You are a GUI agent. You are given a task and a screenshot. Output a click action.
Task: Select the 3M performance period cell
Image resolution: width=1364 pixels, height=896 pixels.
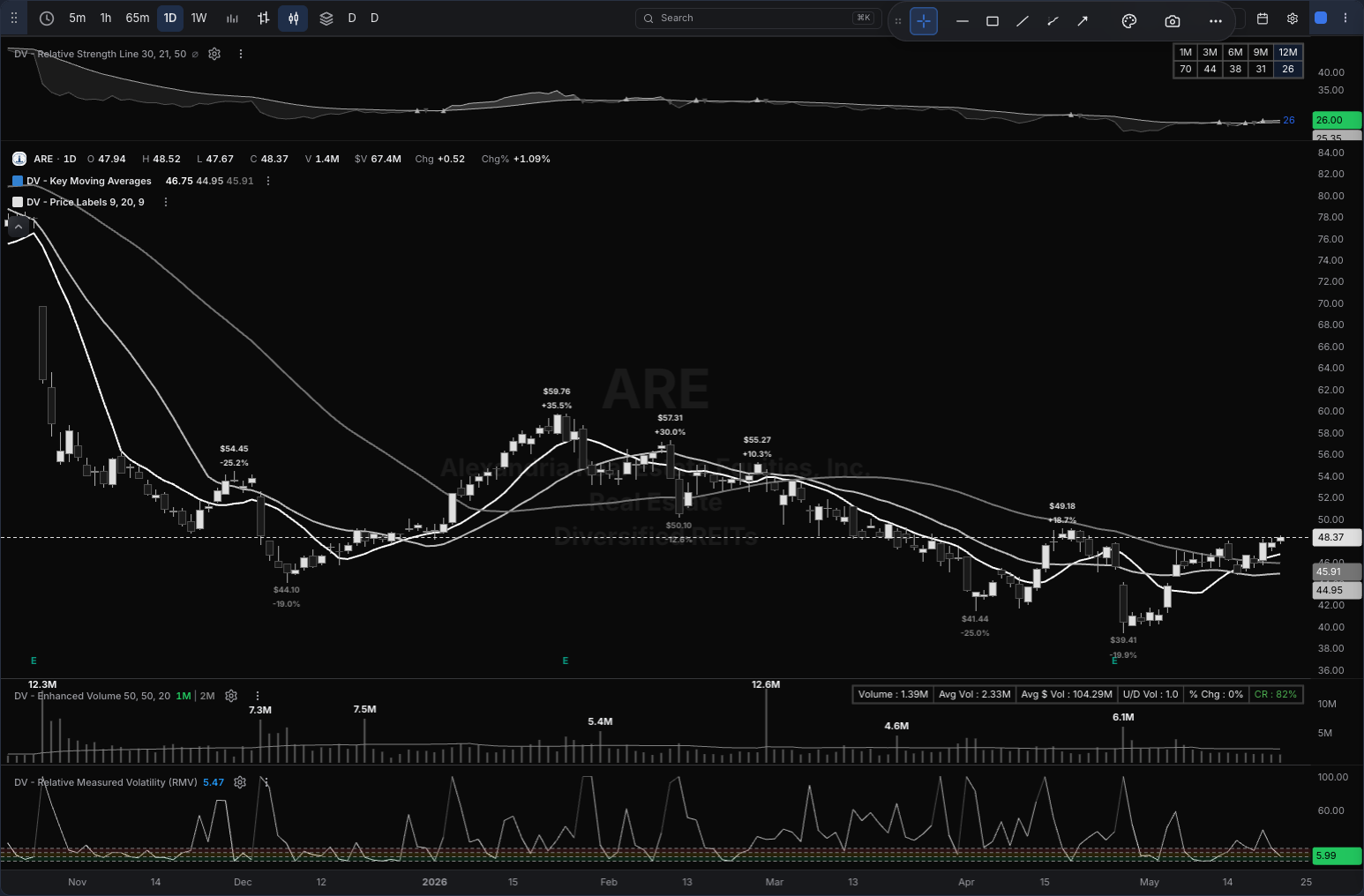(1210, 52)
